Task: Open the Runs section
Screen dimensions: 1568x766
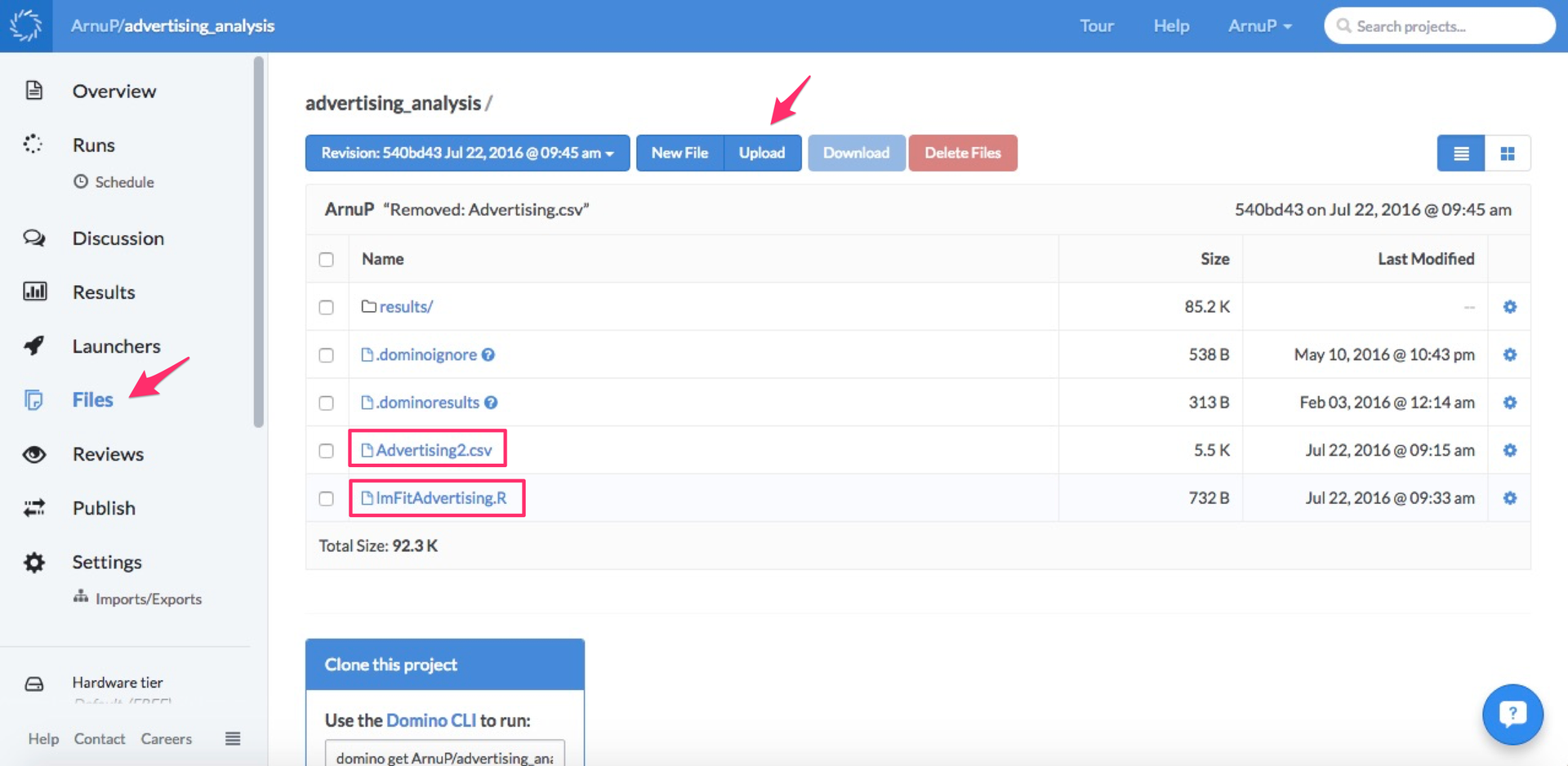Action: [94, 145]
